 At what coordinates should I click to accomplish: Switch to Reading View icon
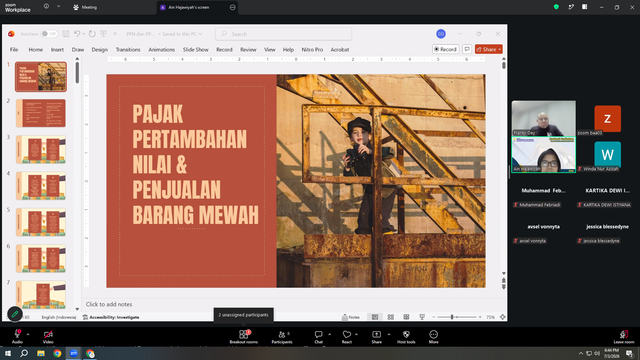pyautogui.click(x=406, y=317)
